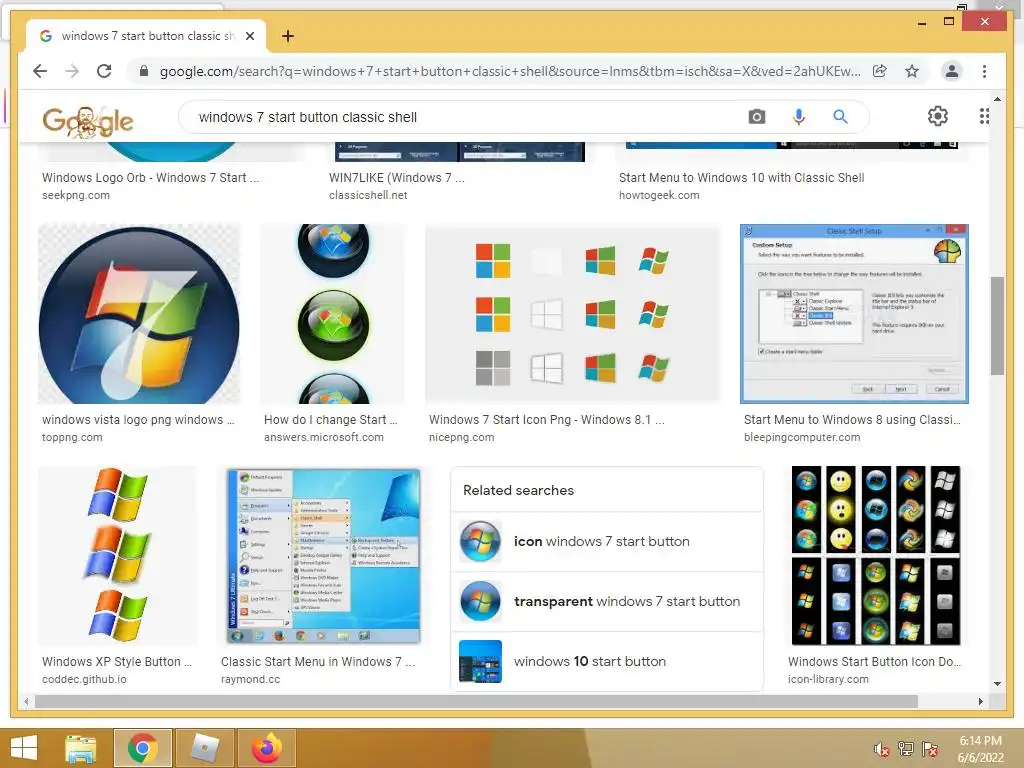The image size is (1024, 768).
Task: Click the vertical scrollbar up arrow
Action: [x=997, y=99]
